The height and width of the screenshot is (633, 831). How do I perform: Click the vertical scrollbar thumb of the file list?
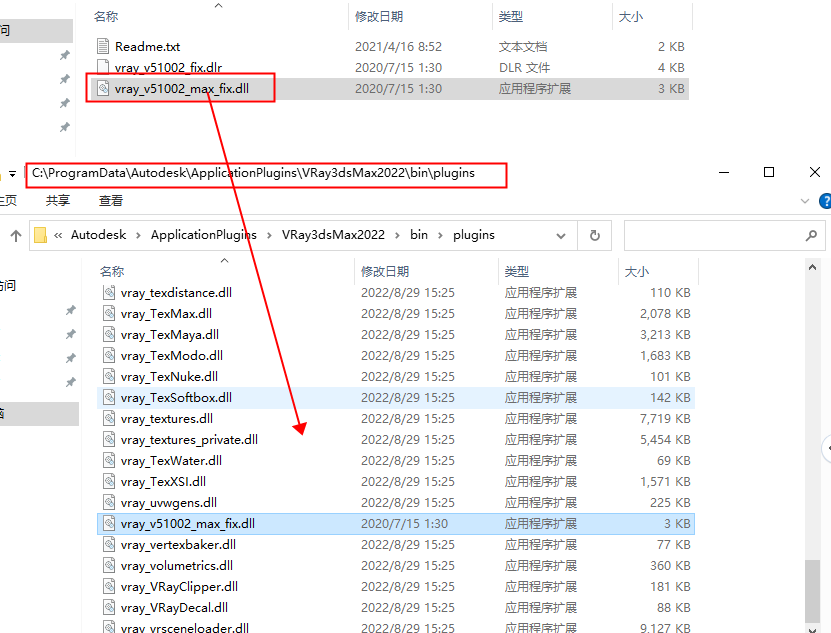coord(812,591)
